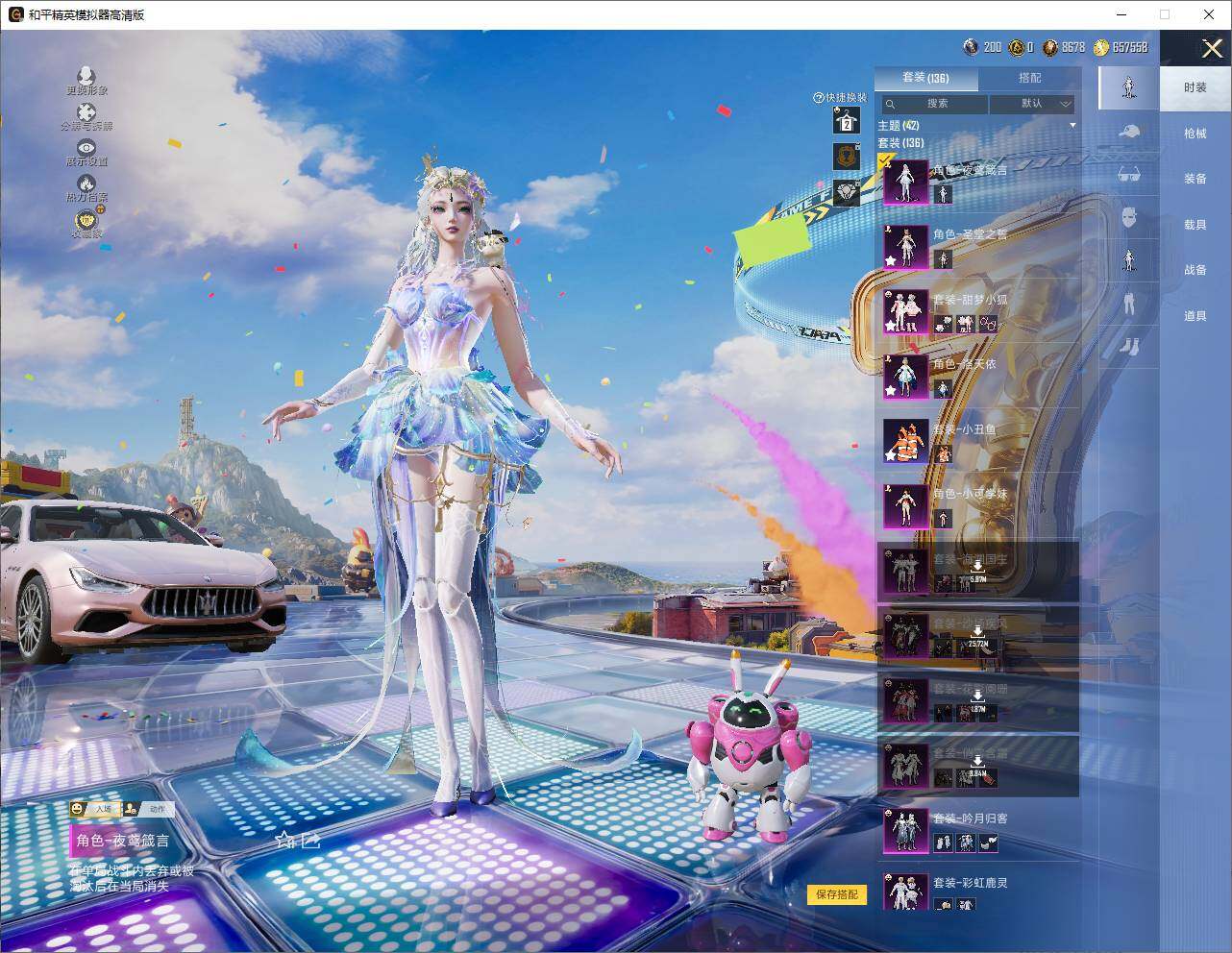Select the 角色-小灵学妹 outfit thumbnail
This screenshot has width=1232, height=953.
905,506
